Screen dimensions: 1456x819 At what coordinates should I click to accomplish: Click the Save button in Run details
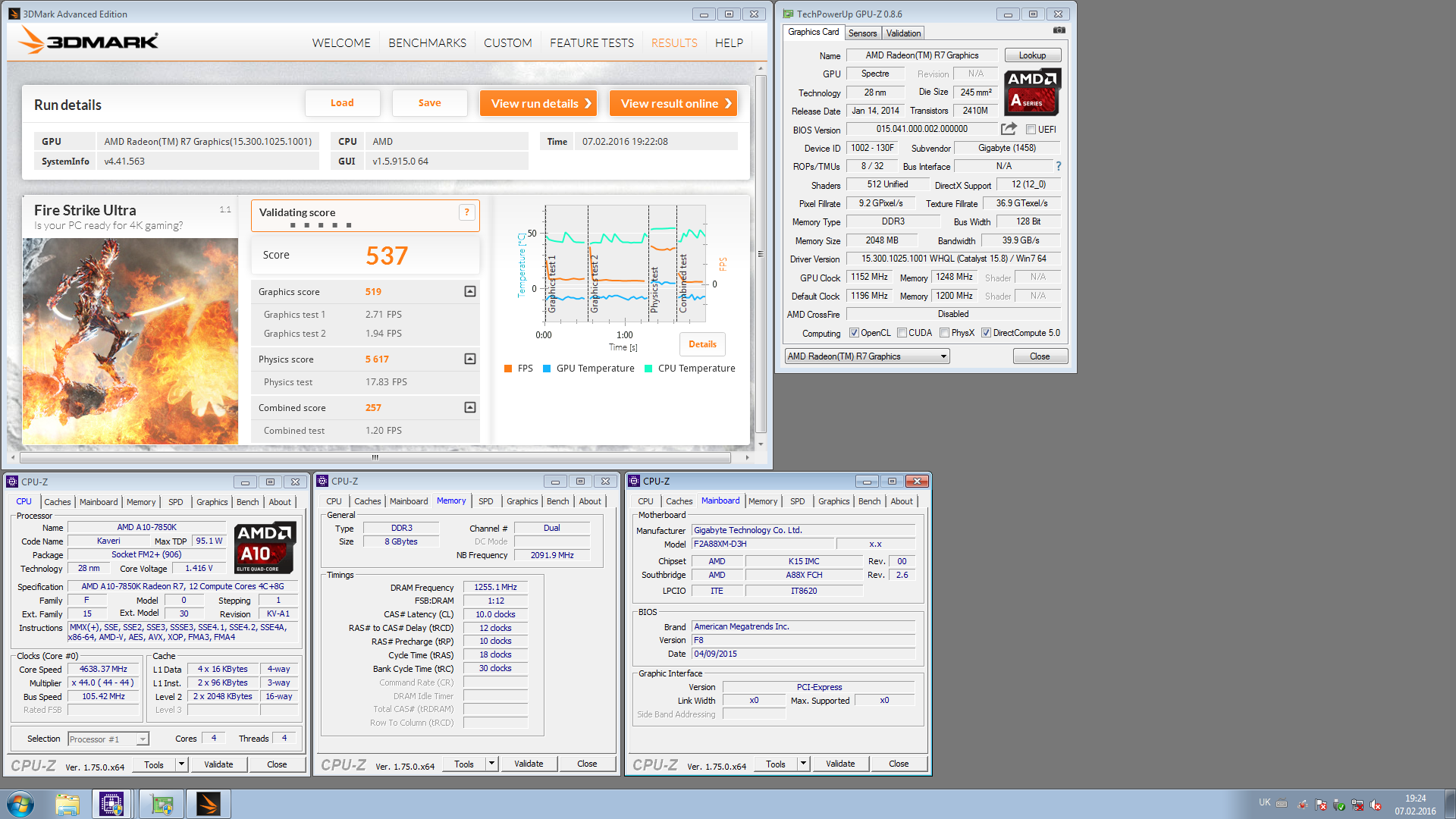click(x=429, y=103)
